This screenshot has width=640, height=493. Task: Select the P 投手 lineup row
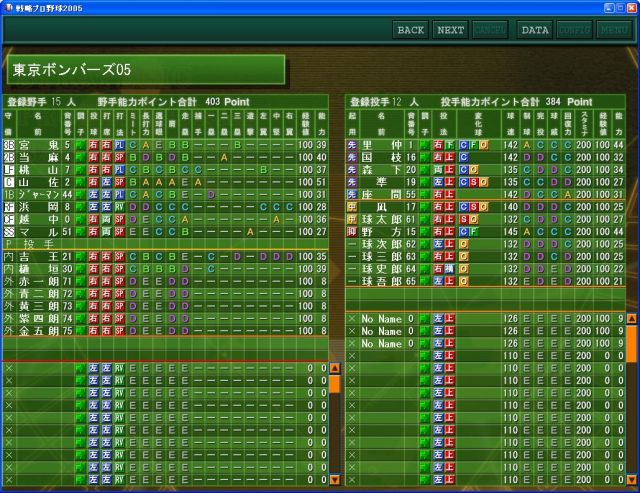pyautogui.click(x=165, y=244)
